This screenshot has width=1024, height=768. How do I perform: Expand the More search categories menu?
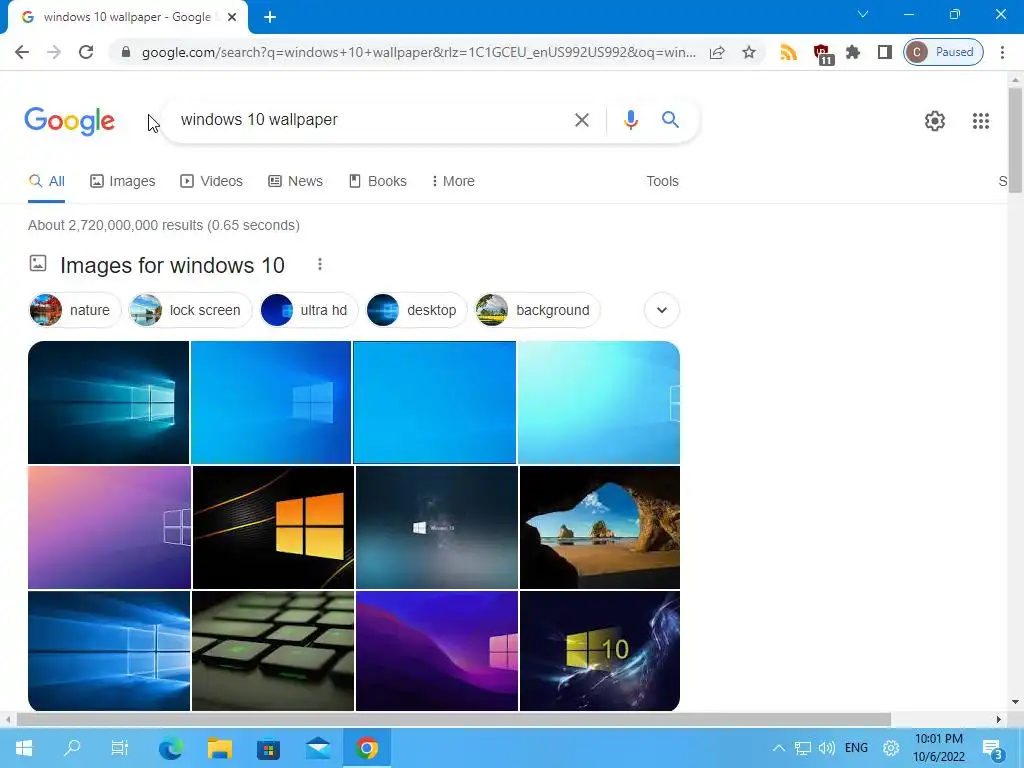453,181
